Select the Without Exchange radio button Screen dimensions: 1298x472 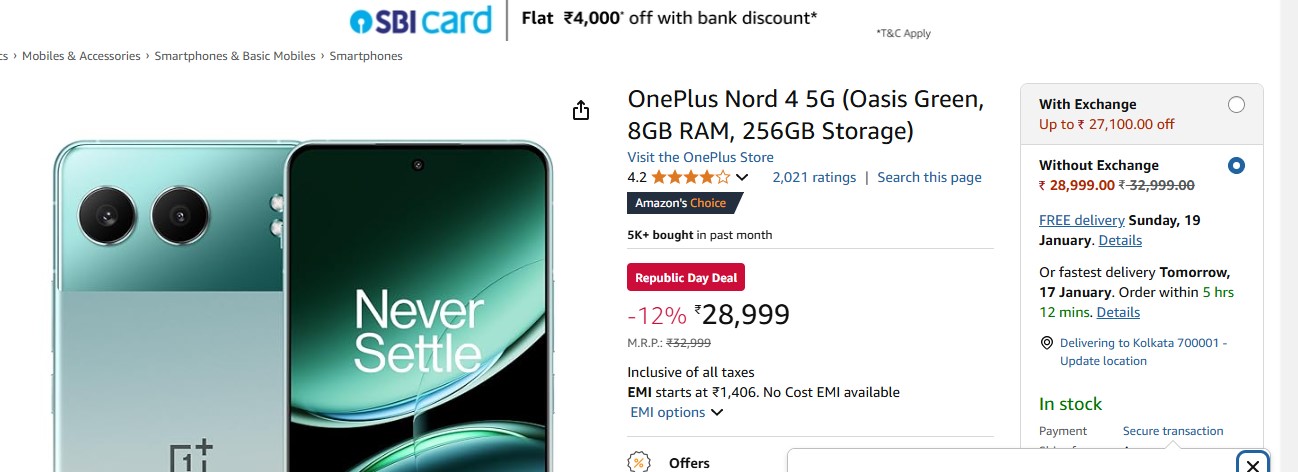1236,166
